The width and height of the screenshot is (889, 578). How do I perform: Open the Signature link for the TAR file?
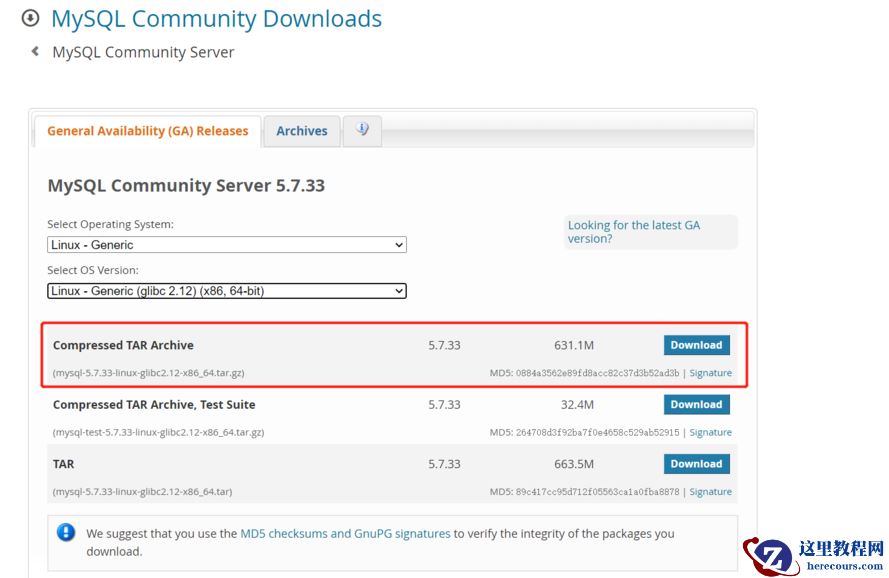click(711, 491)
